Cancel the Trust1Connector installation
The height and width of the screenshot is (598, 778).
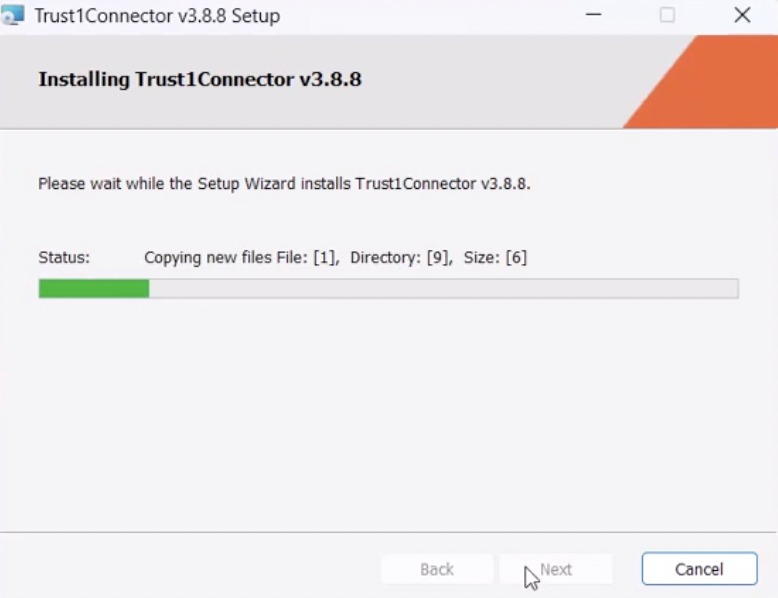tap(699, 569)
